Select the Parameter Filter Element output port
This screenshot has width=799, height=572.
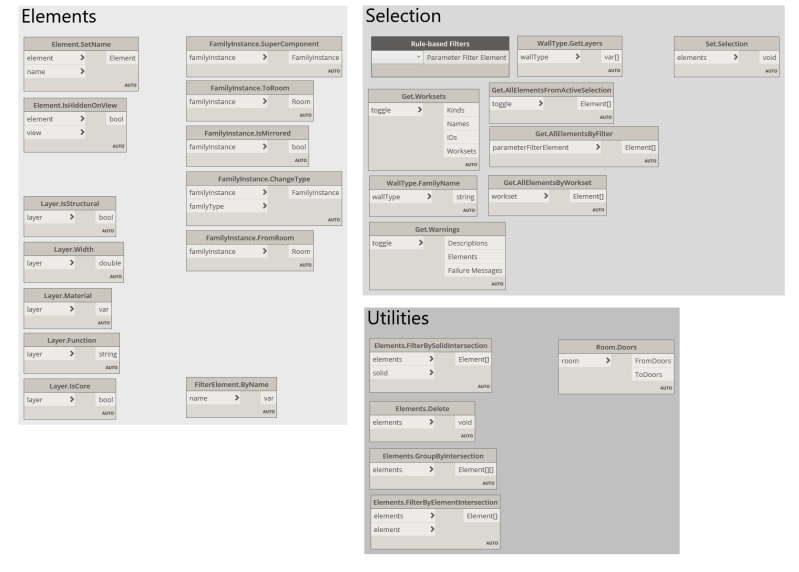[x=466, y=58]
